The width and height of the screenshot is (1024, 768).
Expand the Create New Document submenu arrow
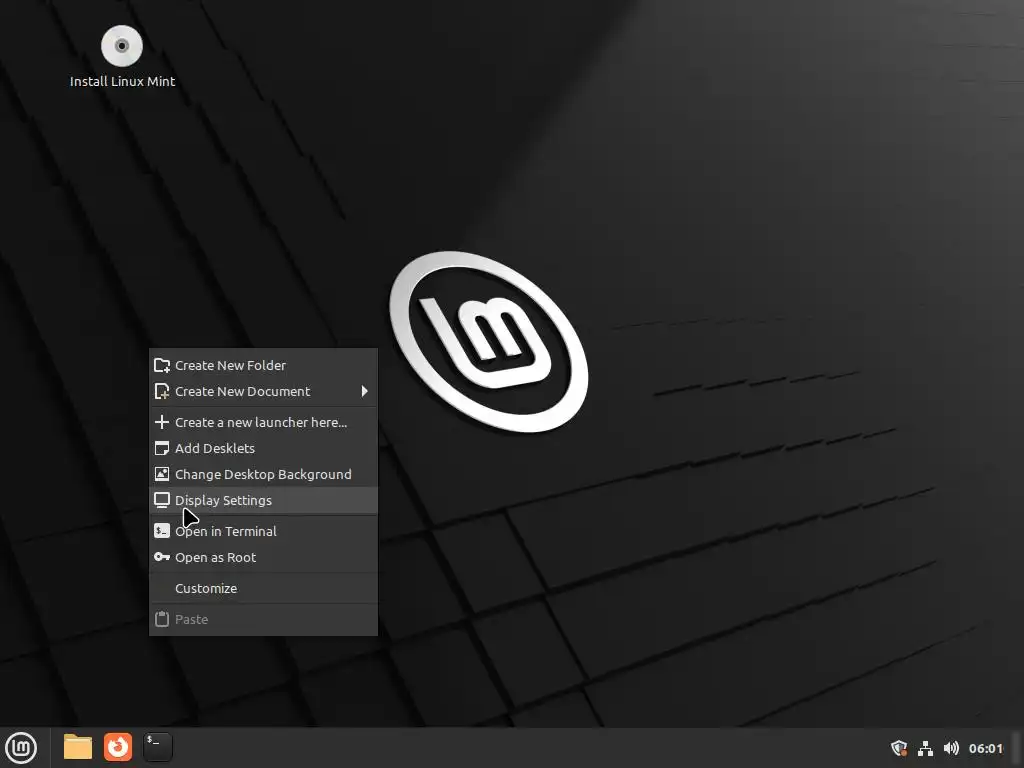coord(364,391)
